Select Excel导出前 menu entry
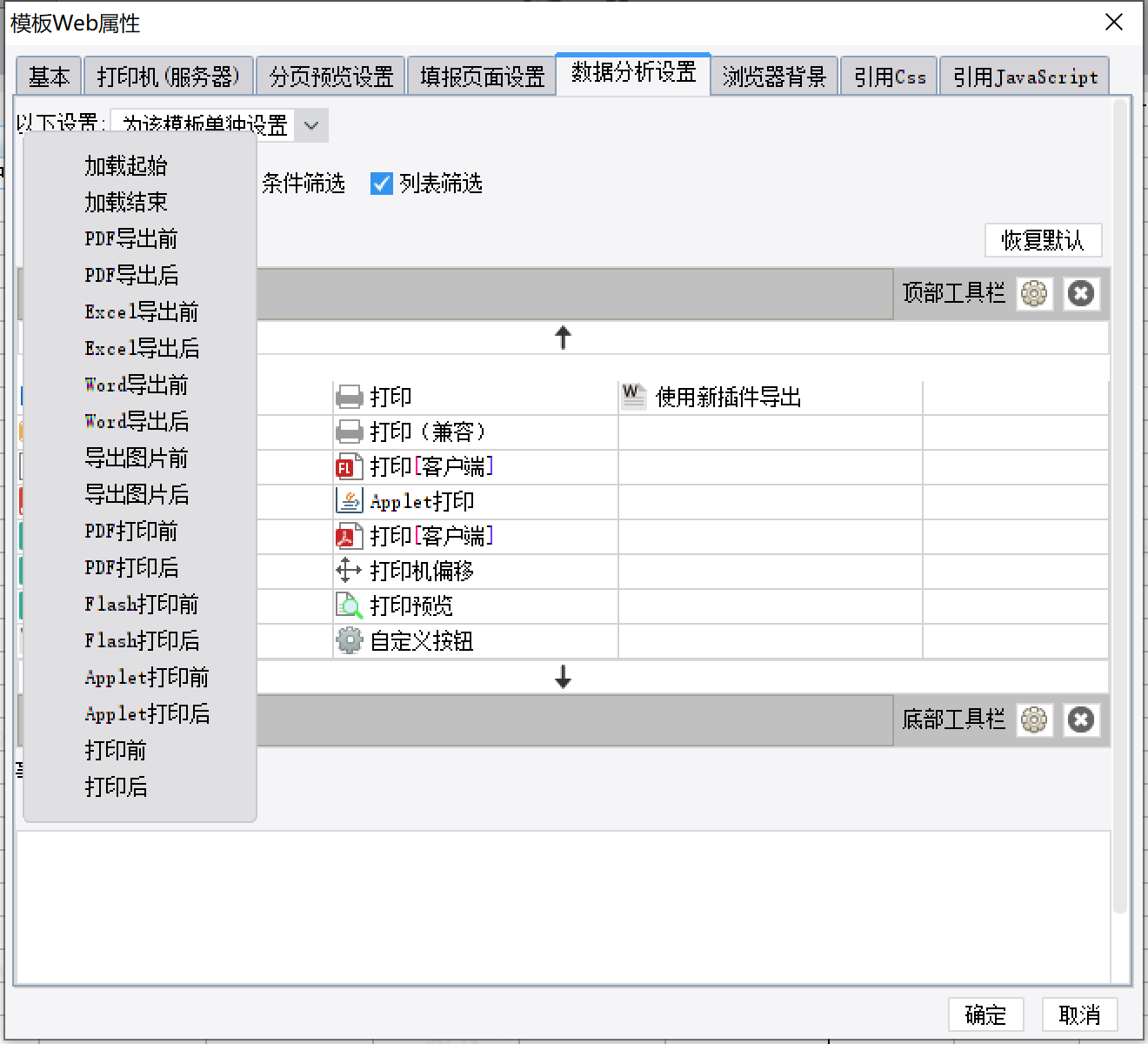Screen dimensions: 1148x1044 140,311
